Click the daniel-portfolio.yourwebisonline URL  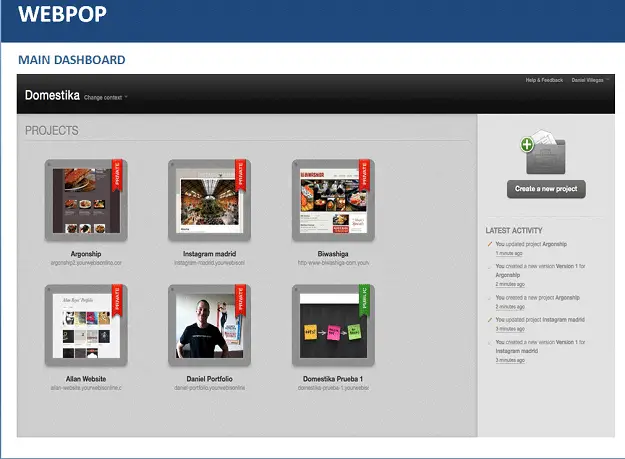click(209, 388)
